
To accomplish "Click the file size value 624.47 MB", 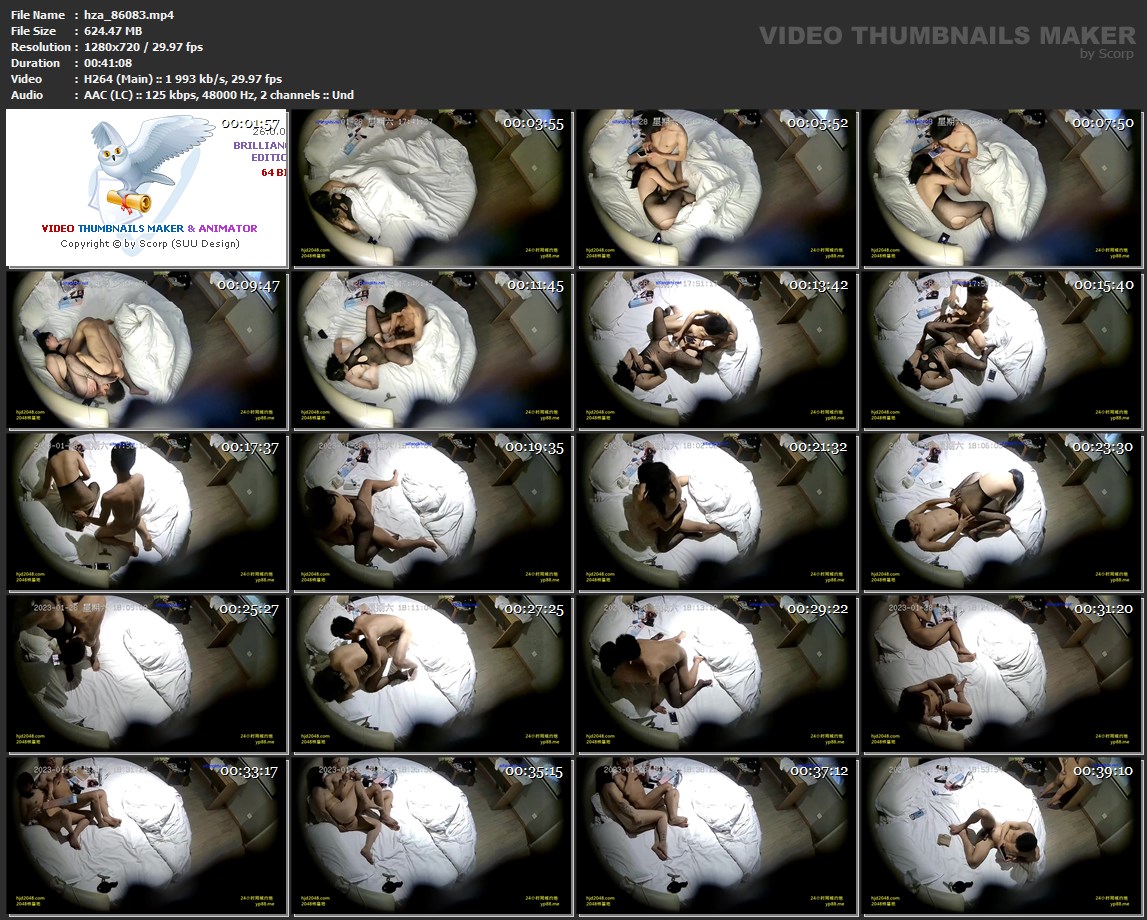I will click(113, 31).
